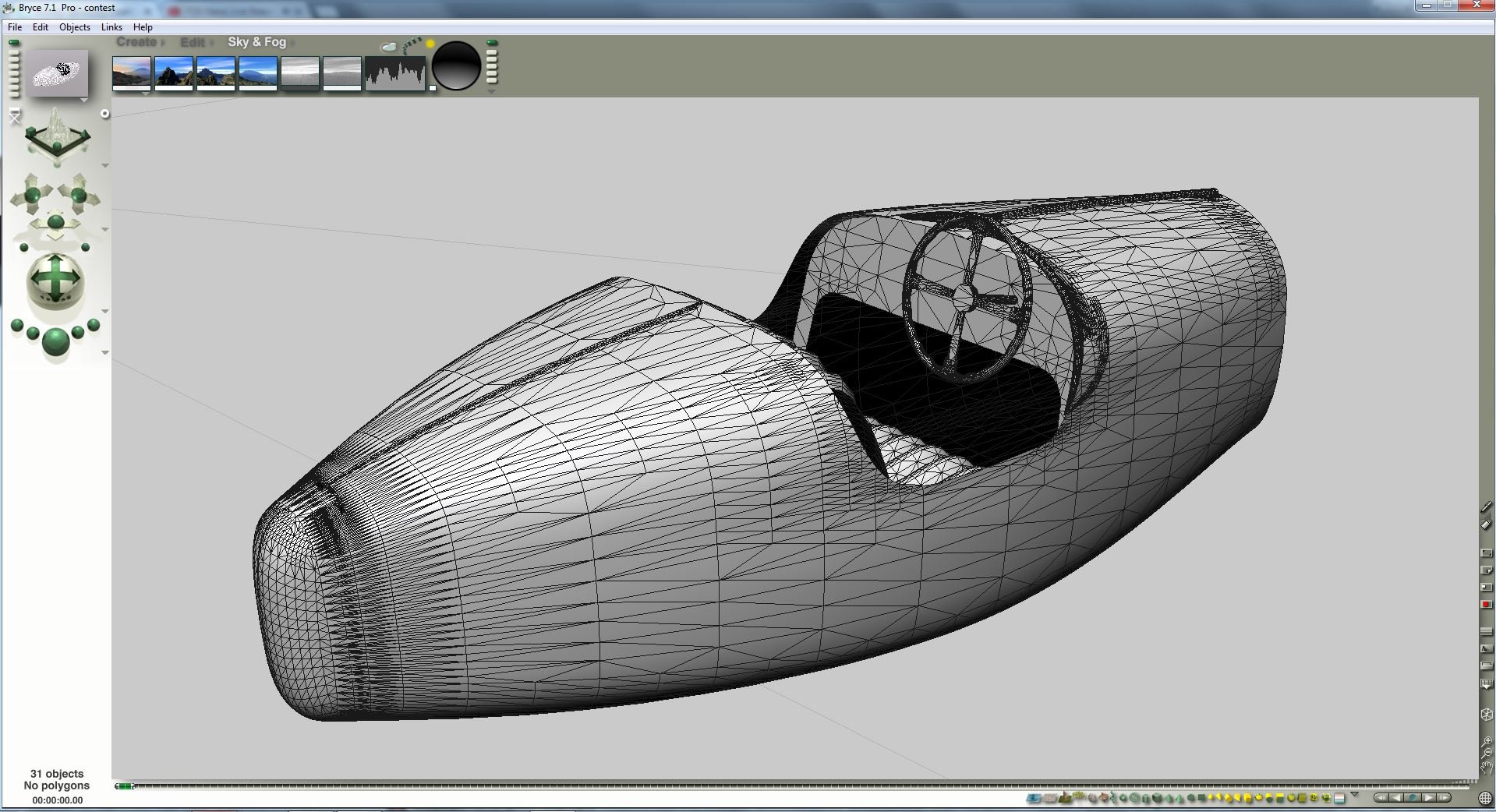Open the Help menu

point(143,26)
